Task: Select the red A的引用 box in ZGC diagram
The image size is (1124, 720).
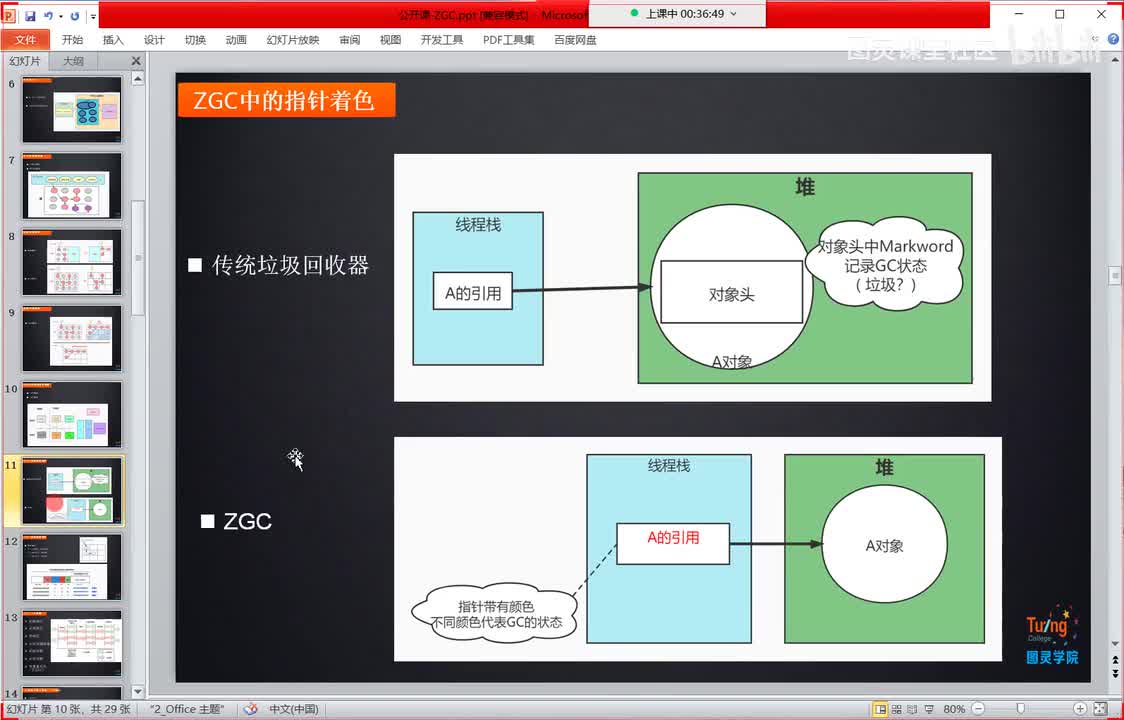Action: click(673, 544)
